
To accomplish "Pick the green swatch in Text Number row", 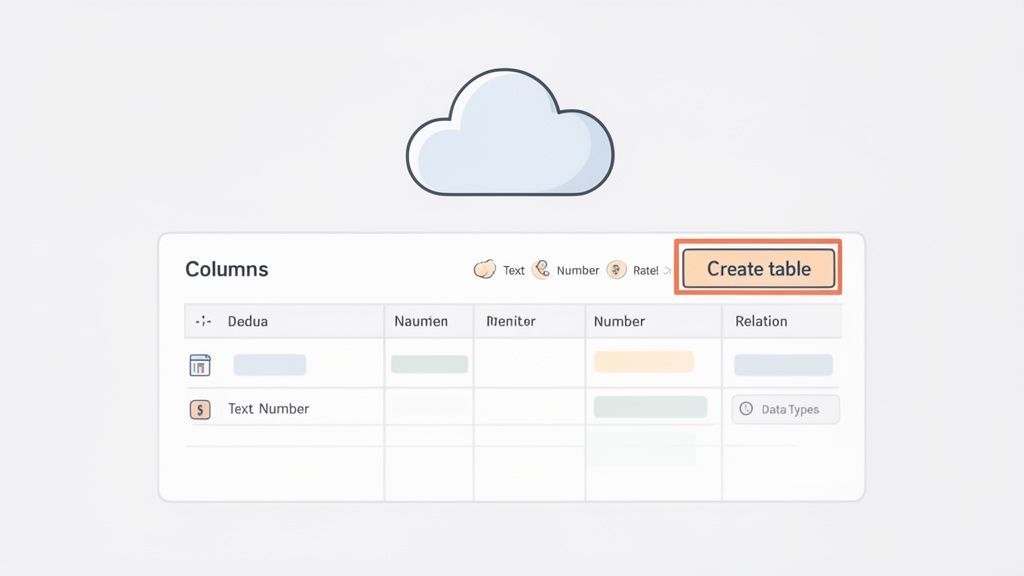I will tap(650, 406).
